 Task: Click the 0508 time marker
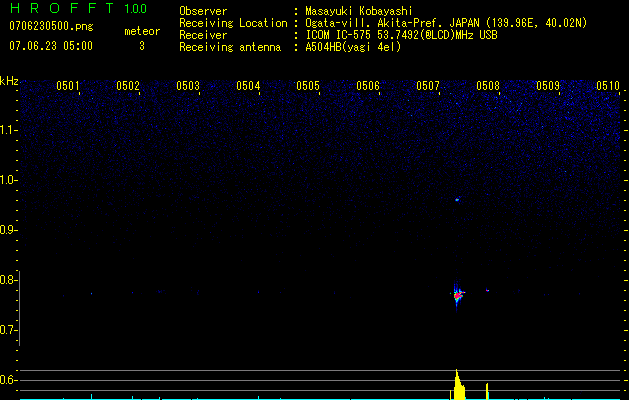point(488,86)
